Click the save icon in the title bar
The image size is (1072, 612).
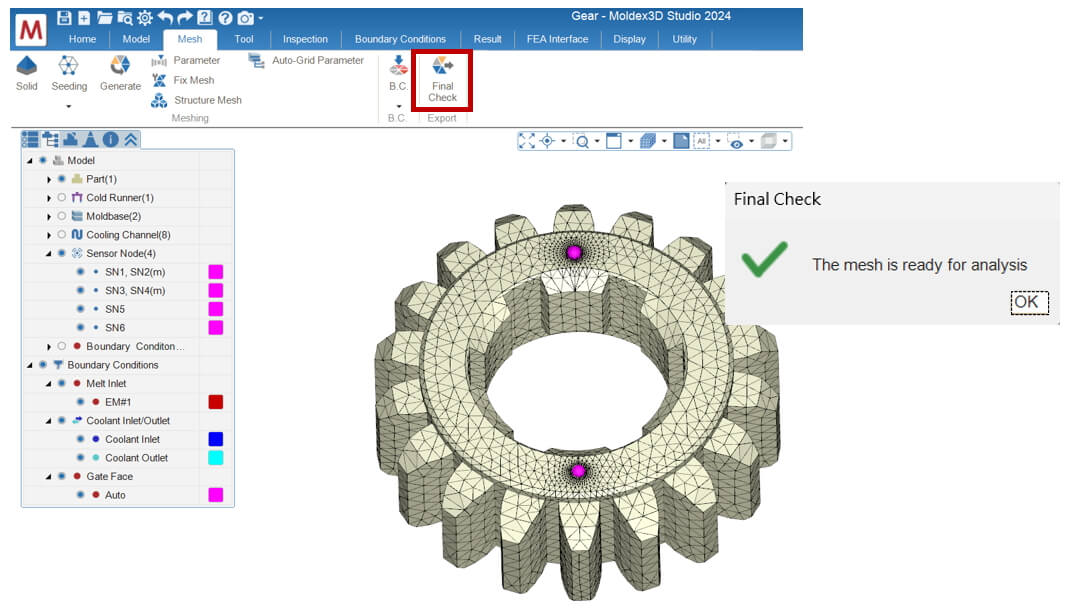pyautogui.click(x=64, y=18)
